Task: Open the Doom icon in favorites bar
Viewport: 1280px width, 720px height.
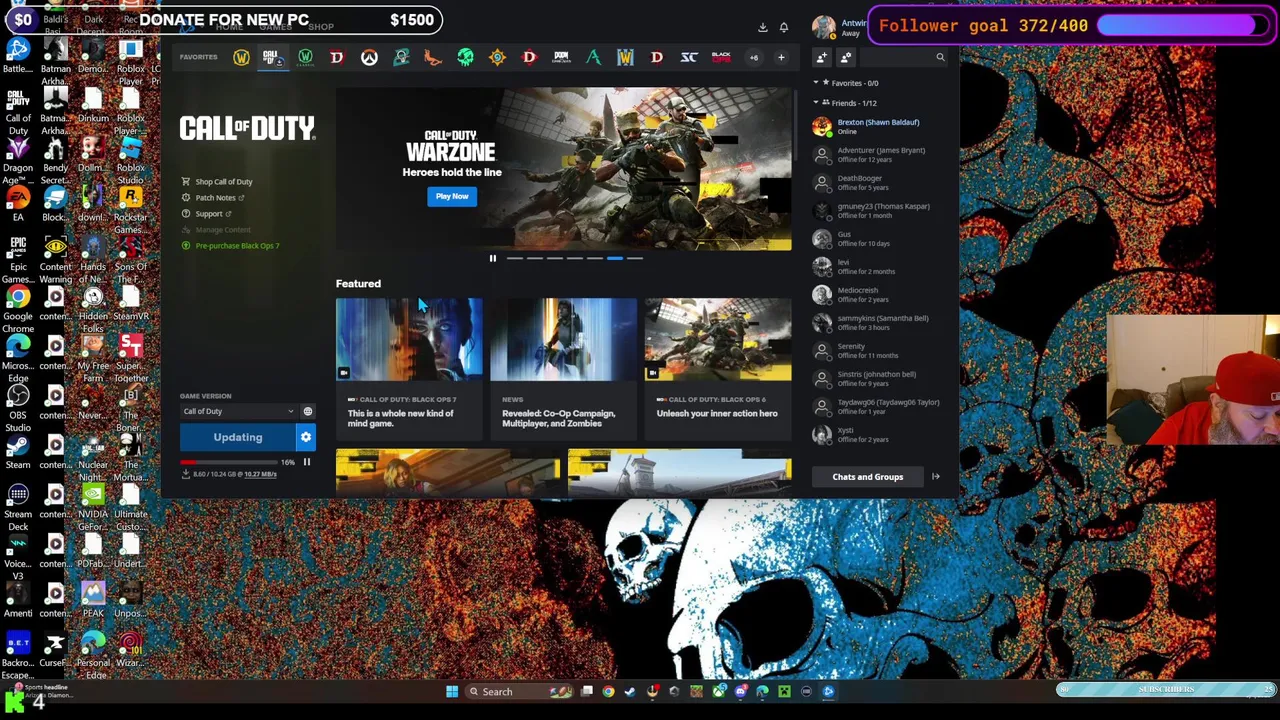Action: coord(561,58)
